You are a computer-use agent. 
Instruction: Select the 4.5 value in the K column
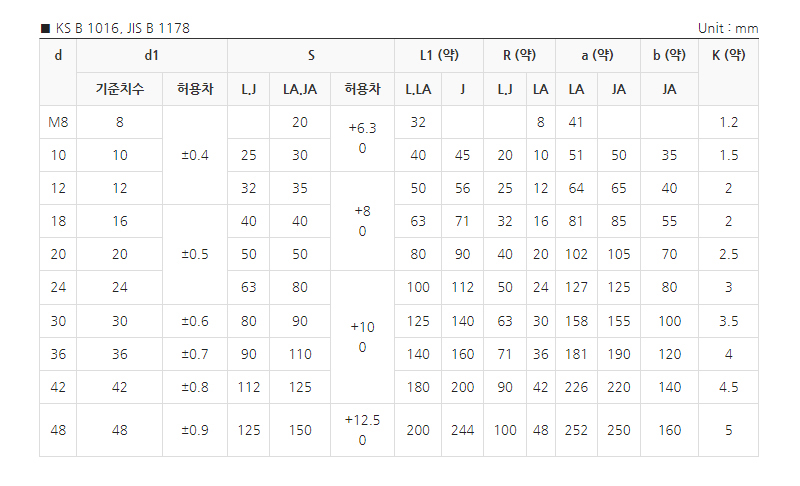tap(728, 387)
